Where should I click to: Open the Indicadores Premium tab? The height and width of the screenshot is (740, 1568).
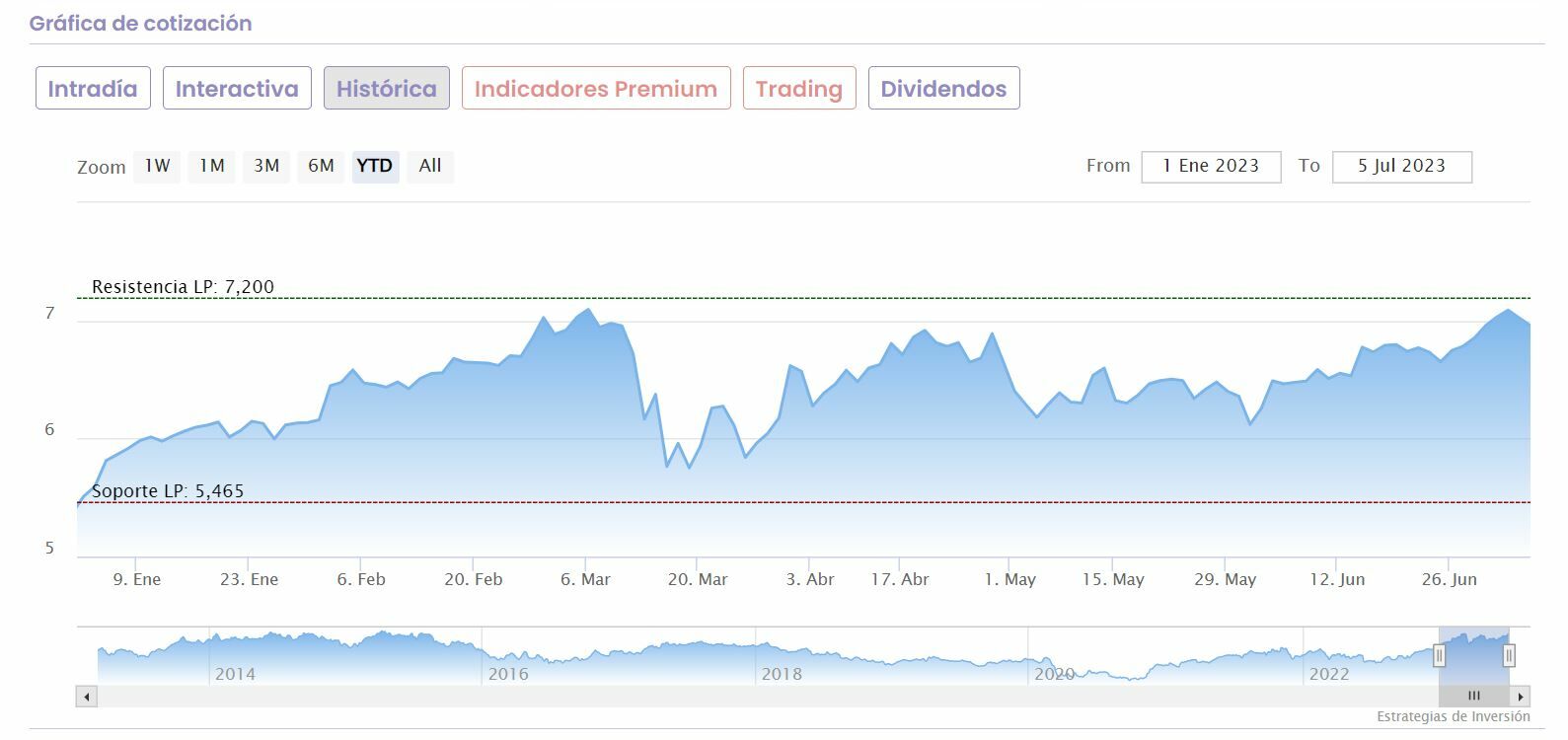(x=596, y=89)
